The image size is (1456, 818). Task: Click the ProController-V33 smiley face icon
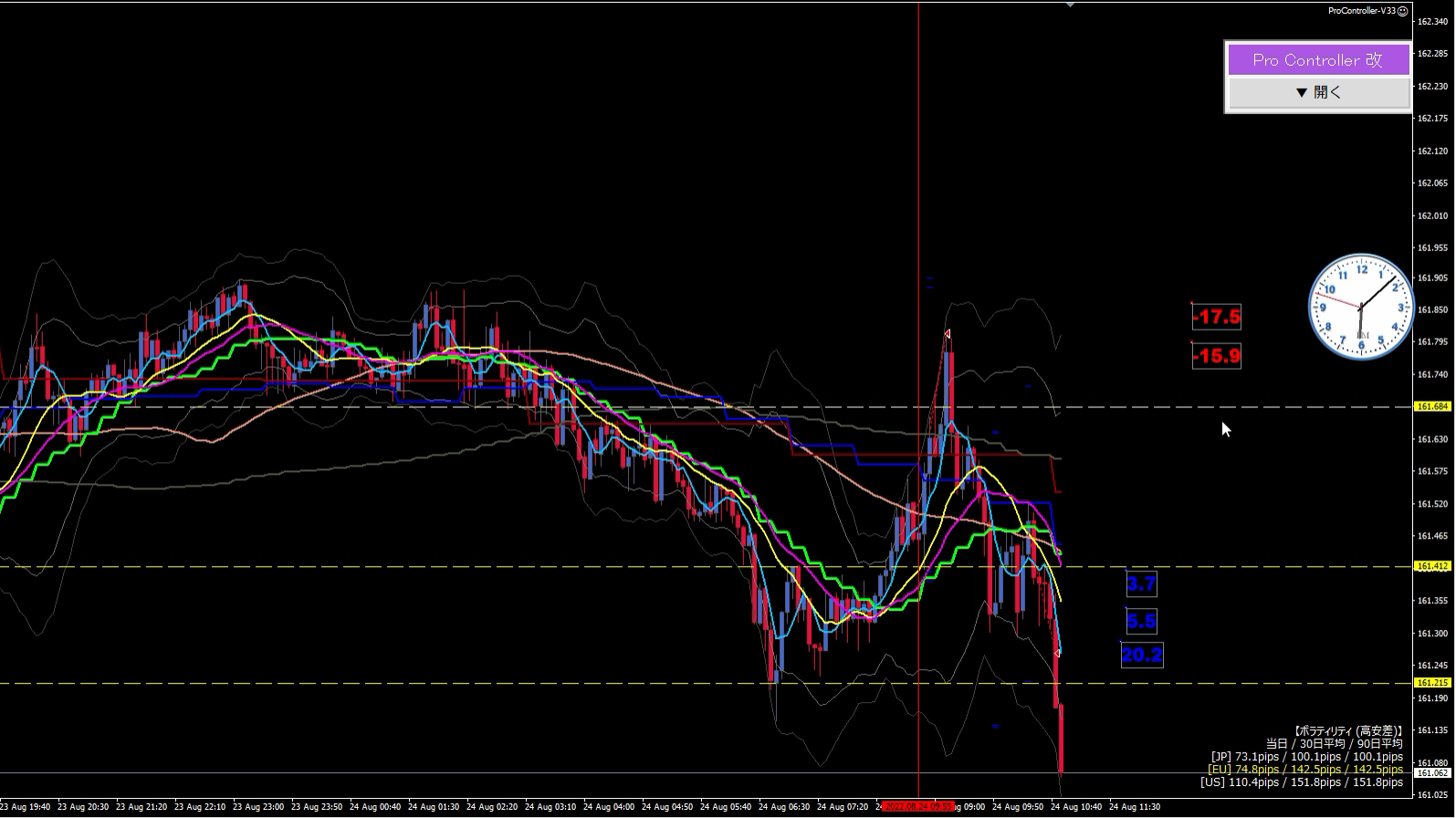[x=1402, y=11]
